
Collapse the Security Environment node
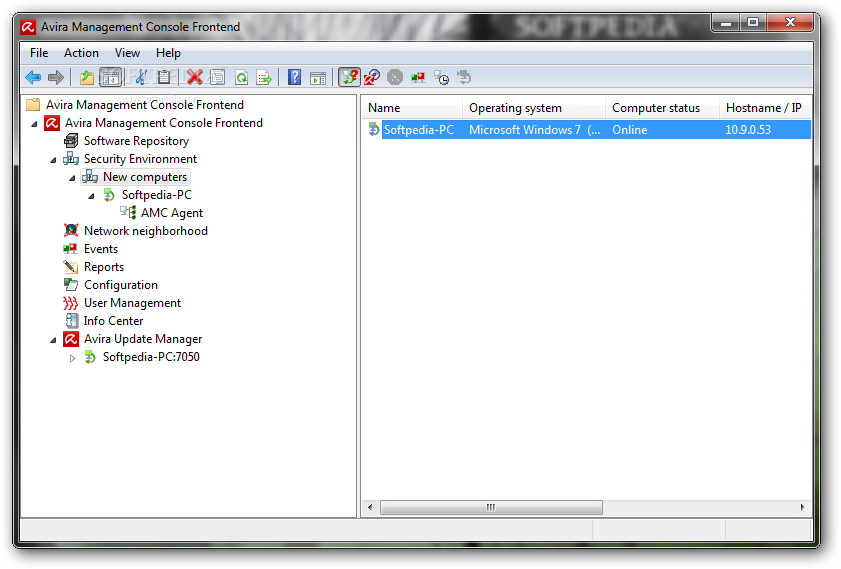click(x=53, y=160)
